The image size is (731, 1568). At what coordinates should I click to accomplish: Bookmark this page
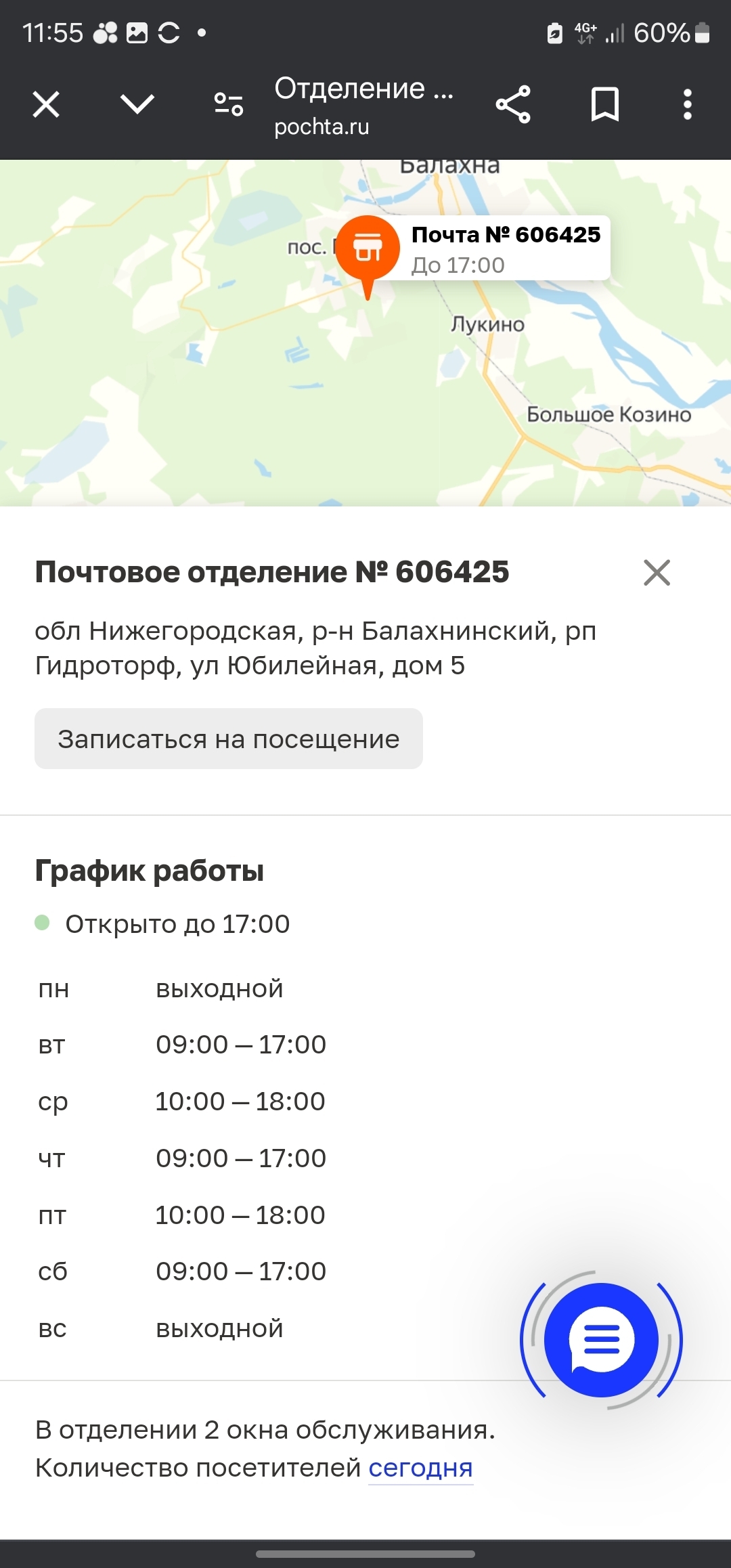tap(604, 105)
